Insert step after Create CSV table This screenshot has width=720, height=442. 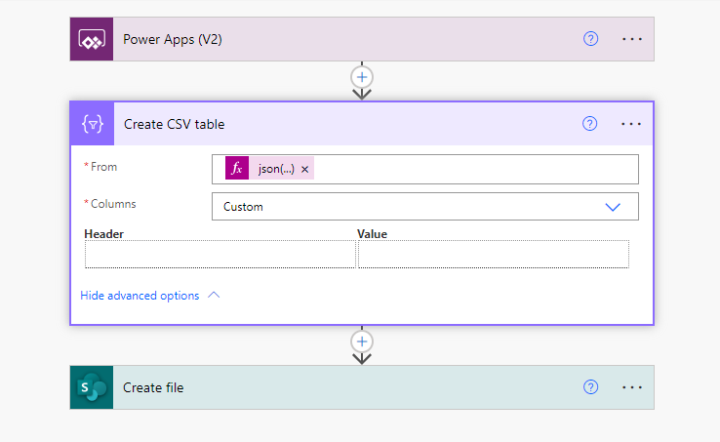[362, 341]
